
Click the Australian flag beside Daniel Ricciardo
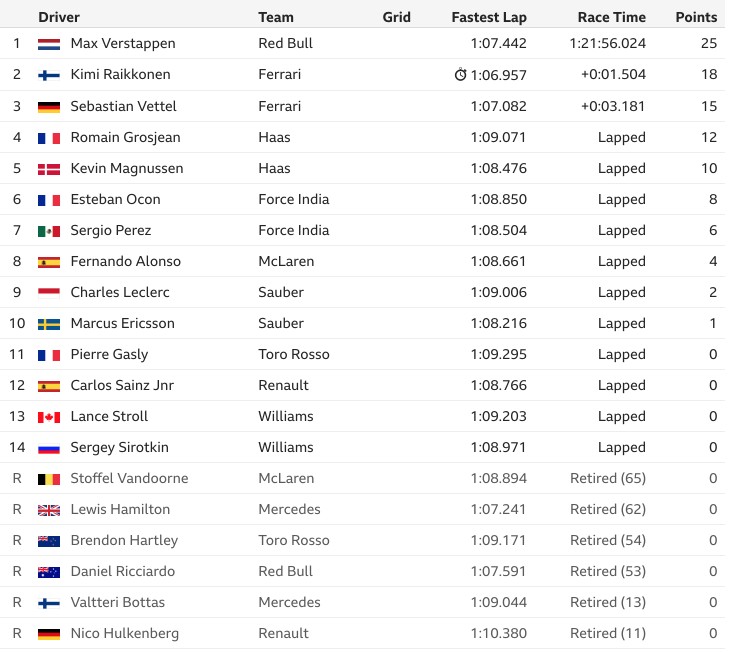click(x=49, y=572)
